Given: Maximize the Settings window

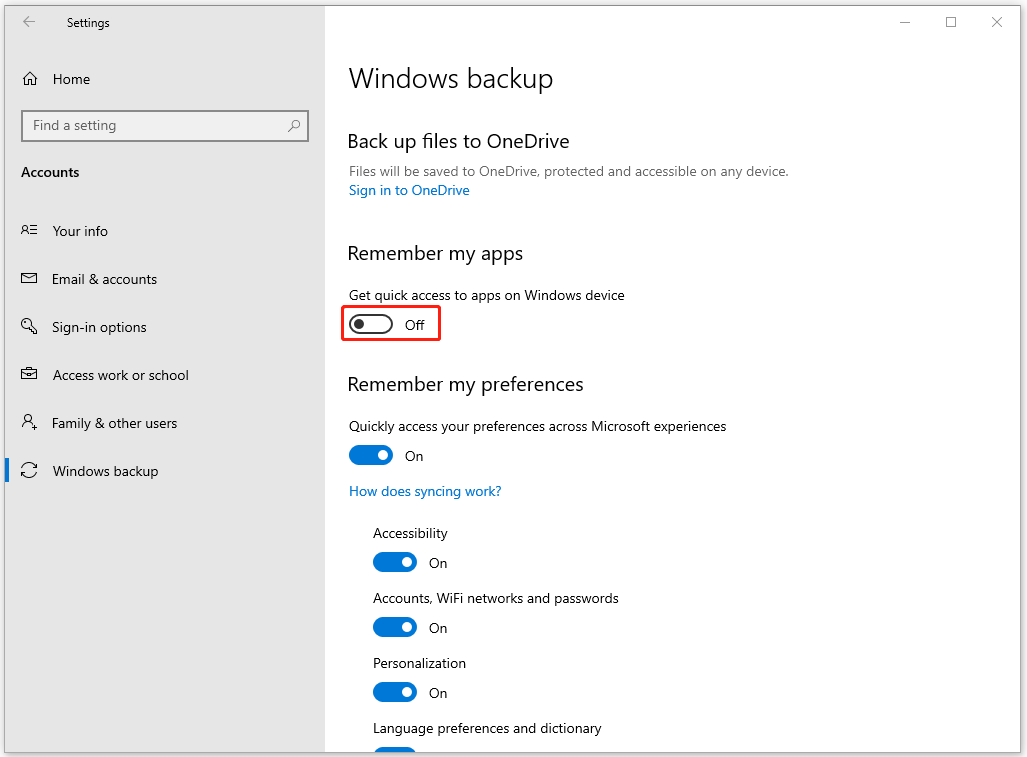Looking at the screenshot, I should [951, 22].
